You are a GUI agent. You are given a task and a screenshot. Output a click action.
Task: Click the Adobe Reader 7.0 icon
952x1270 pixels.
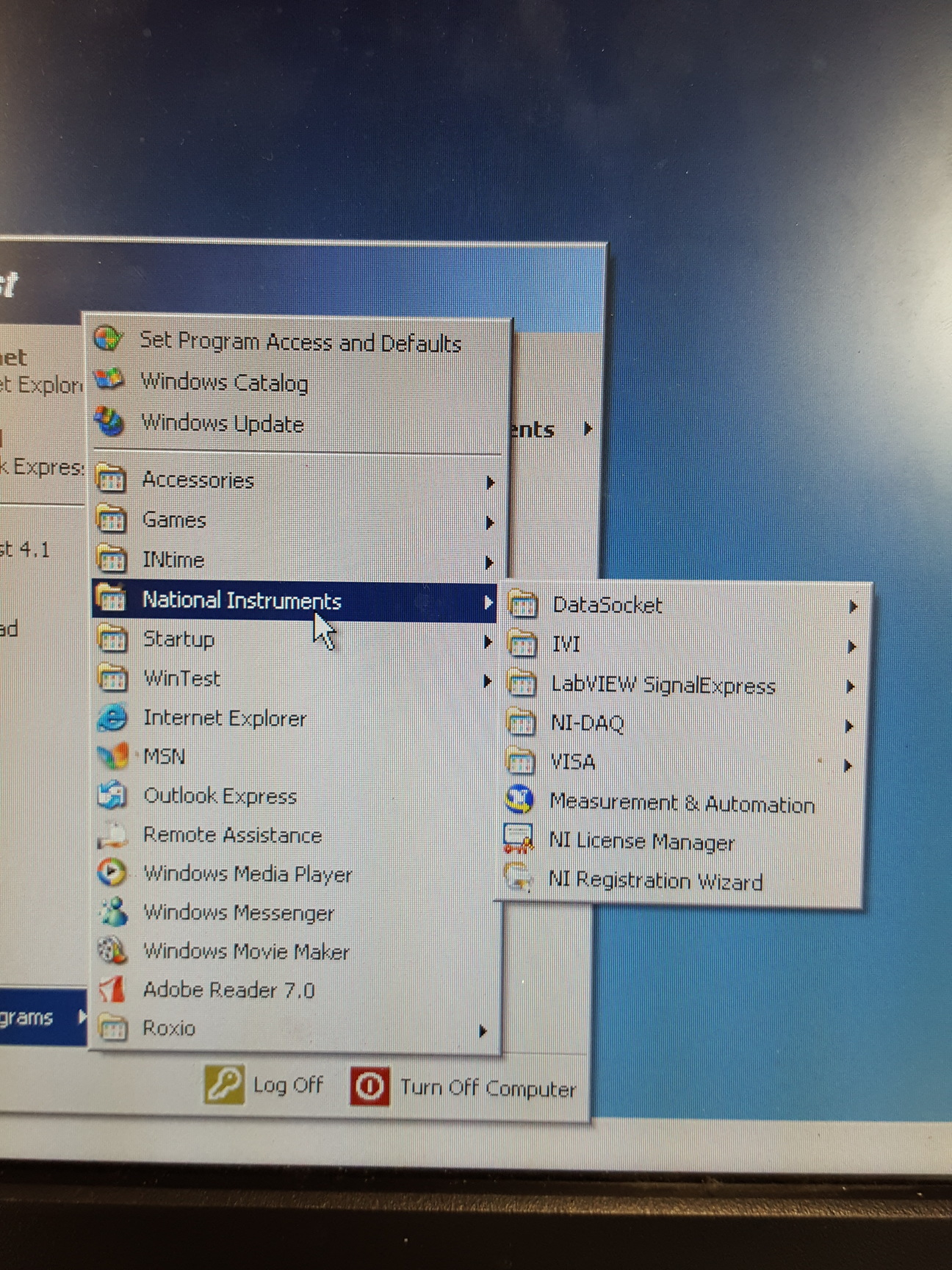(112, 989)
